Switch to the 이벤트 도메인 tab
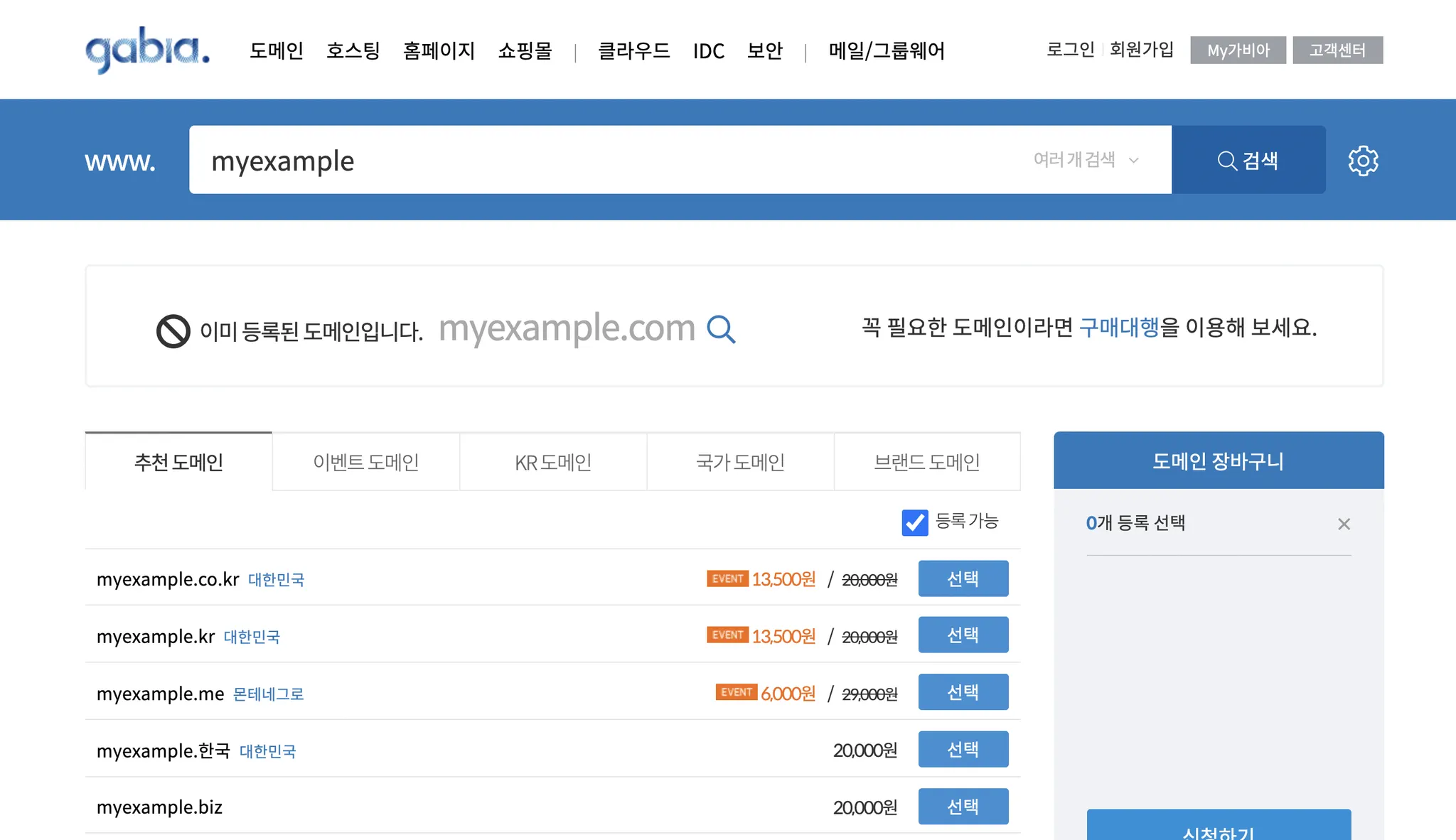 pyautogui.click(x=365, y=462)
